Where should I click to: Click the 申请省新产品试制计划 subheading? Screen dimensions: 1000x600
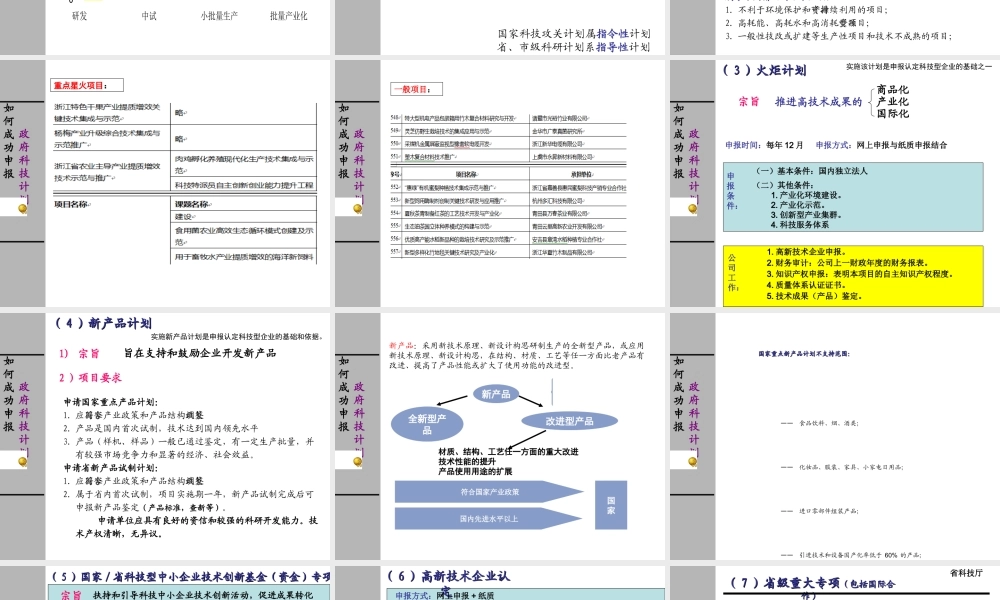[x=110, y=468]
